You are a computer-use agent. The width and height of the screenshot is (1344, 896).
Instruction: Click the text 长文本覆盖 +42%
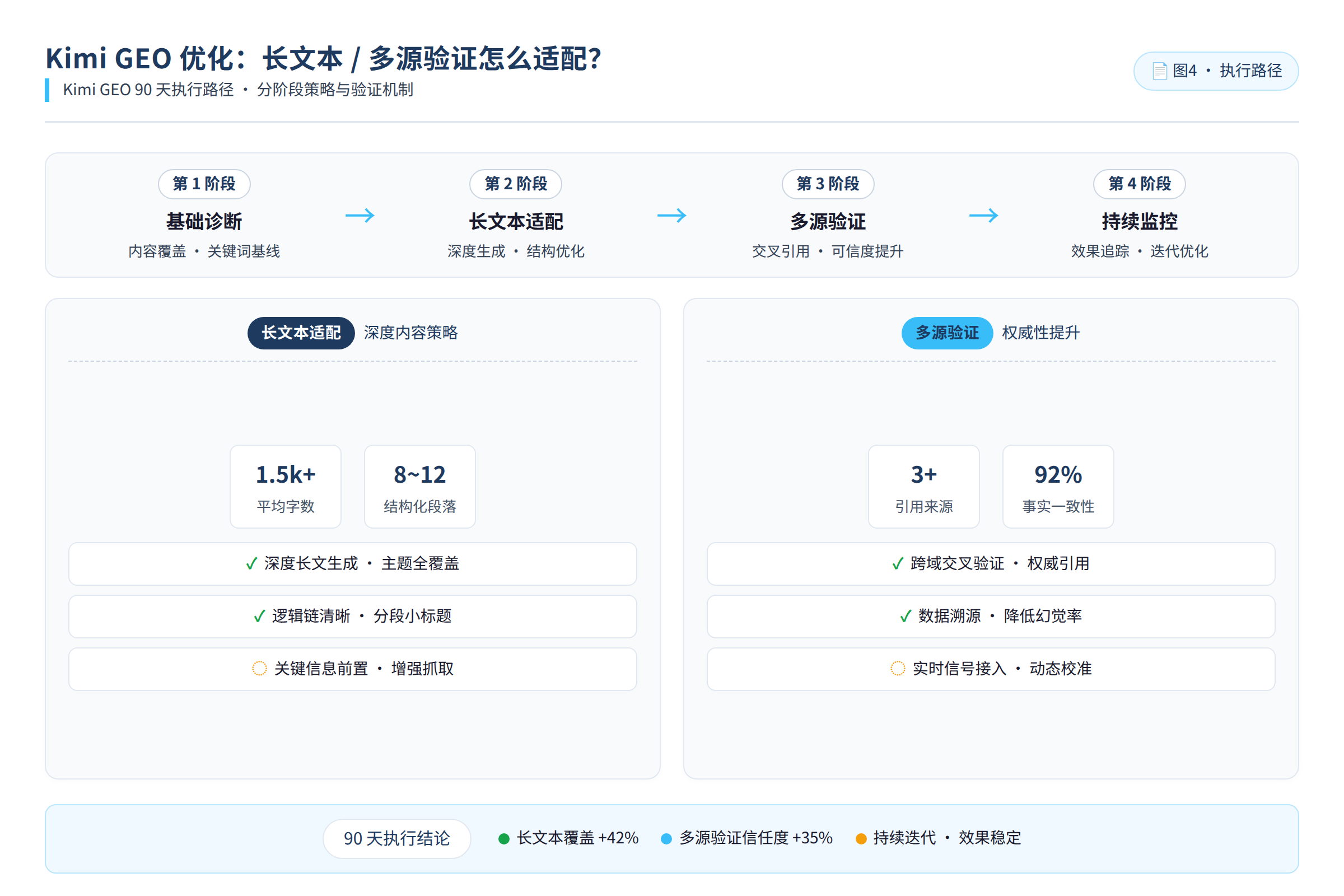point(578,839)
